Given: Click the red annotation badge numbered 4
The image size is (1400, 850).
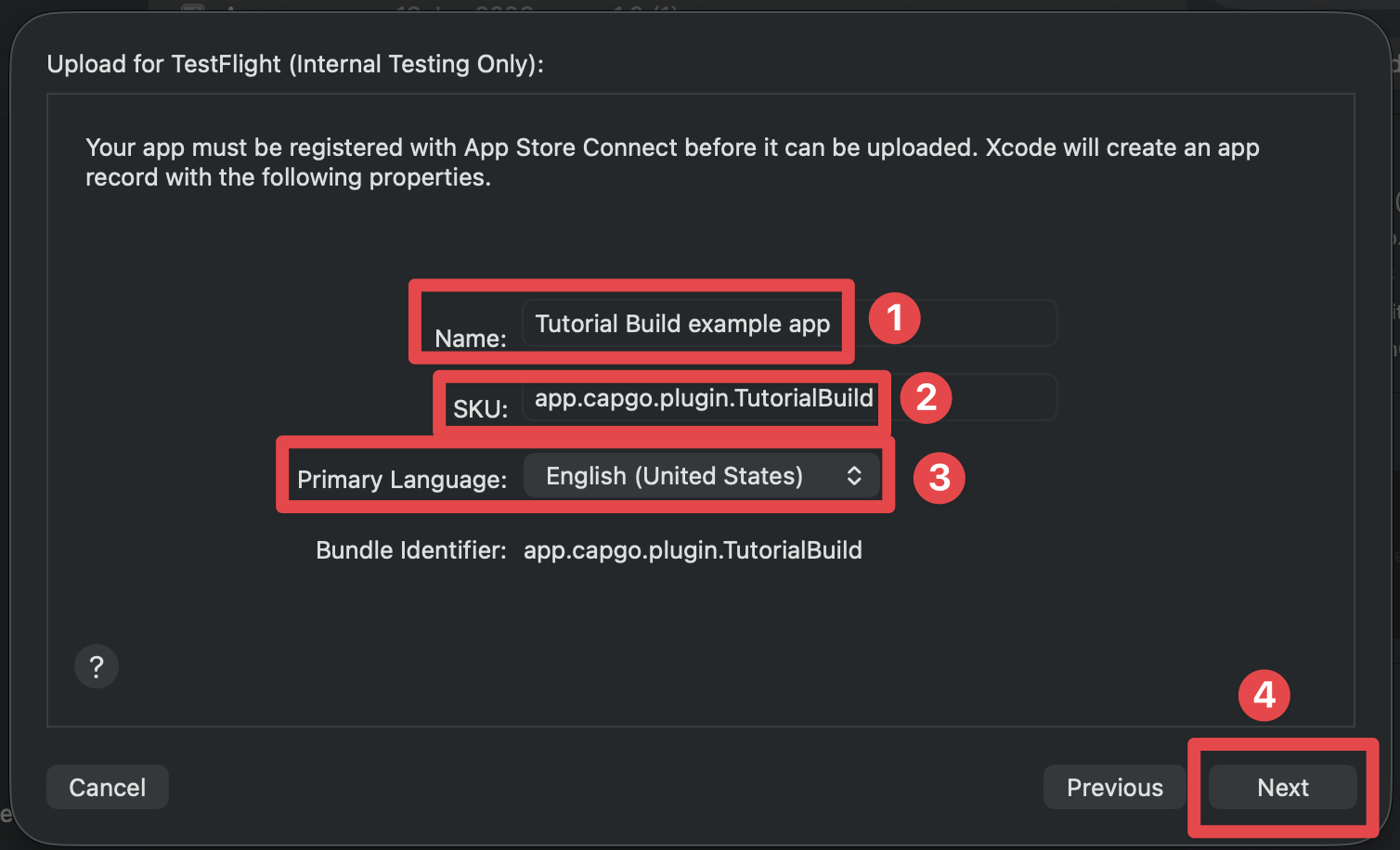Looking at the screenshot, I should coord(1264,694).
